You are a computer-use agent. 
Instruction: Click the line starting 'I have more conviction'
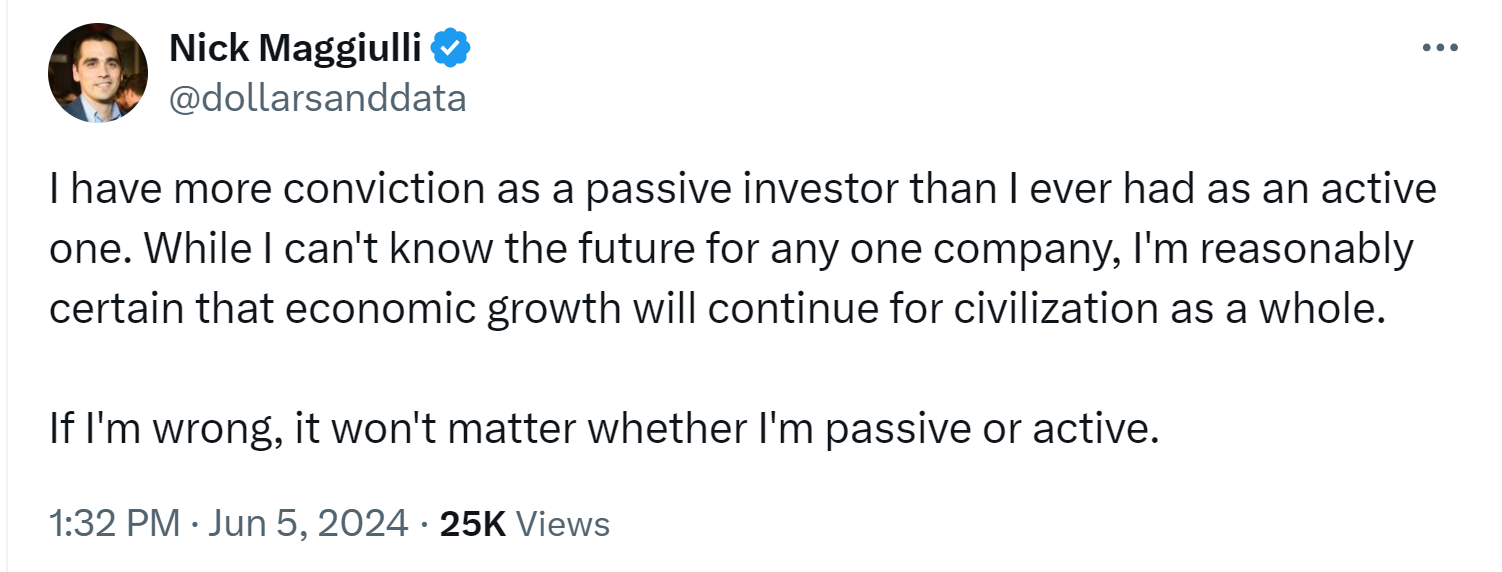[743, 190]
